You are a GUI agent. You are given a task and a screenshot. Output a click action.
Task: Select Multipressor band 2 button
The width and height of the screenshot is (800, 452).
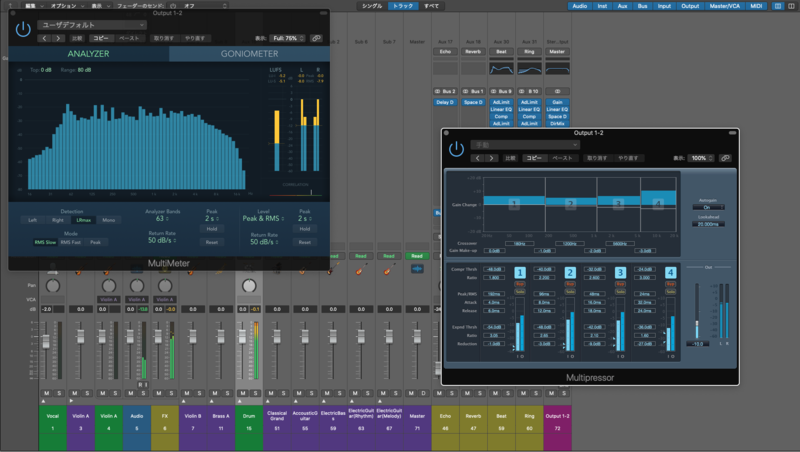click(x=570, y=272)
